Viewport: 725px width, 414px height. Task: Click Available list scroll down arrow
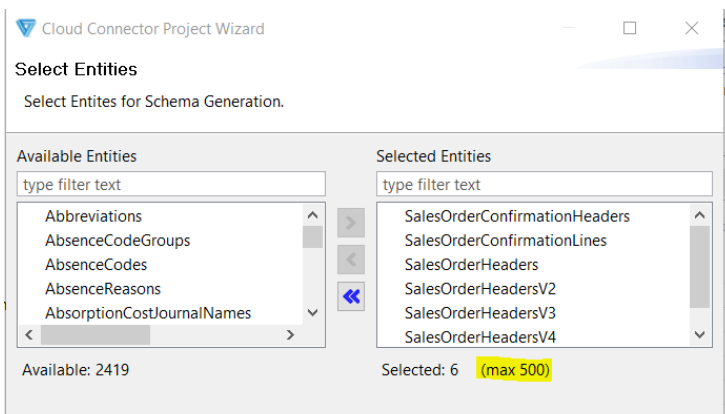tap(313, 313)
